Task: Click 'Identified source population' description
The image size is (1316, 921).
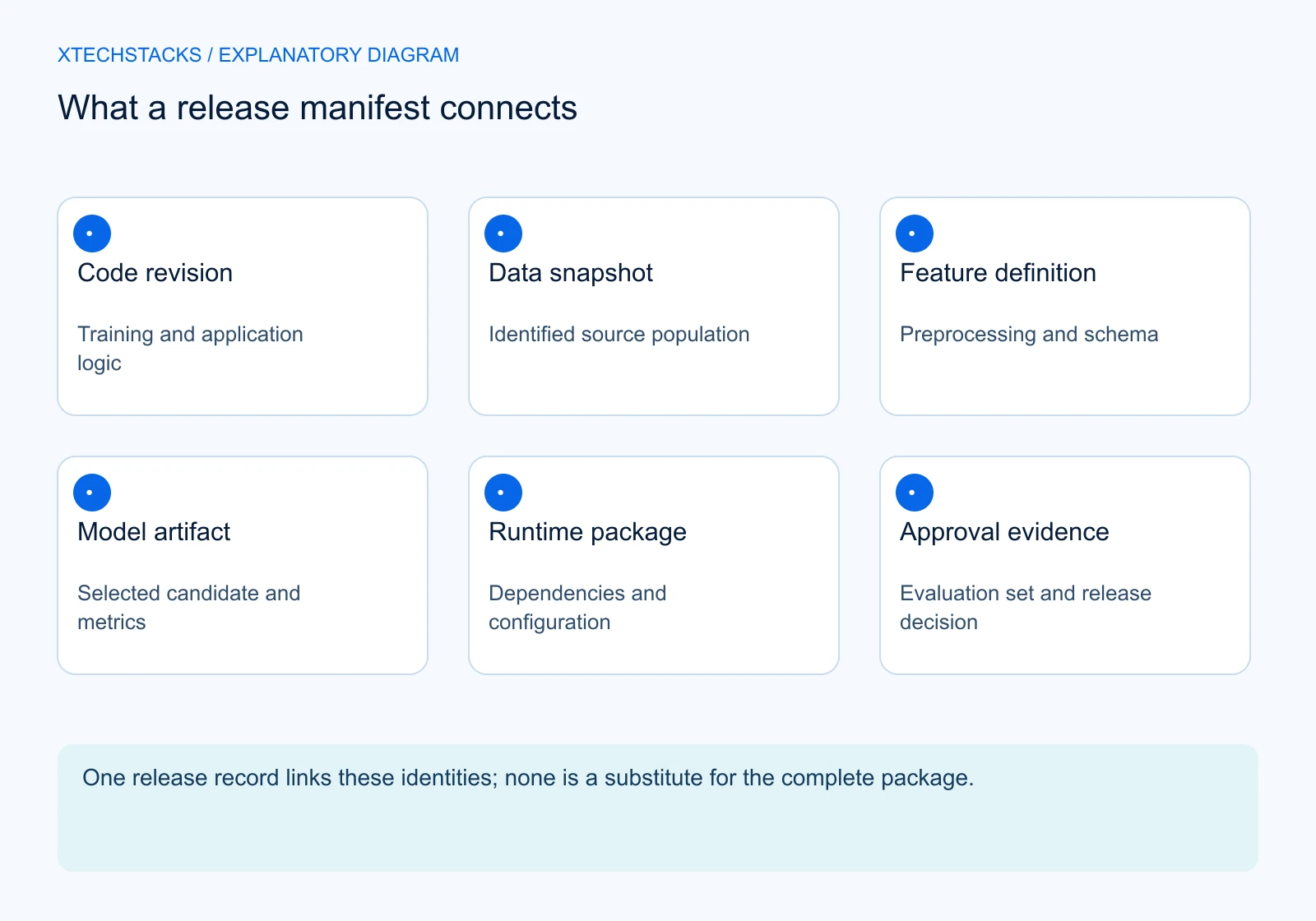Action: pos(619,334)
